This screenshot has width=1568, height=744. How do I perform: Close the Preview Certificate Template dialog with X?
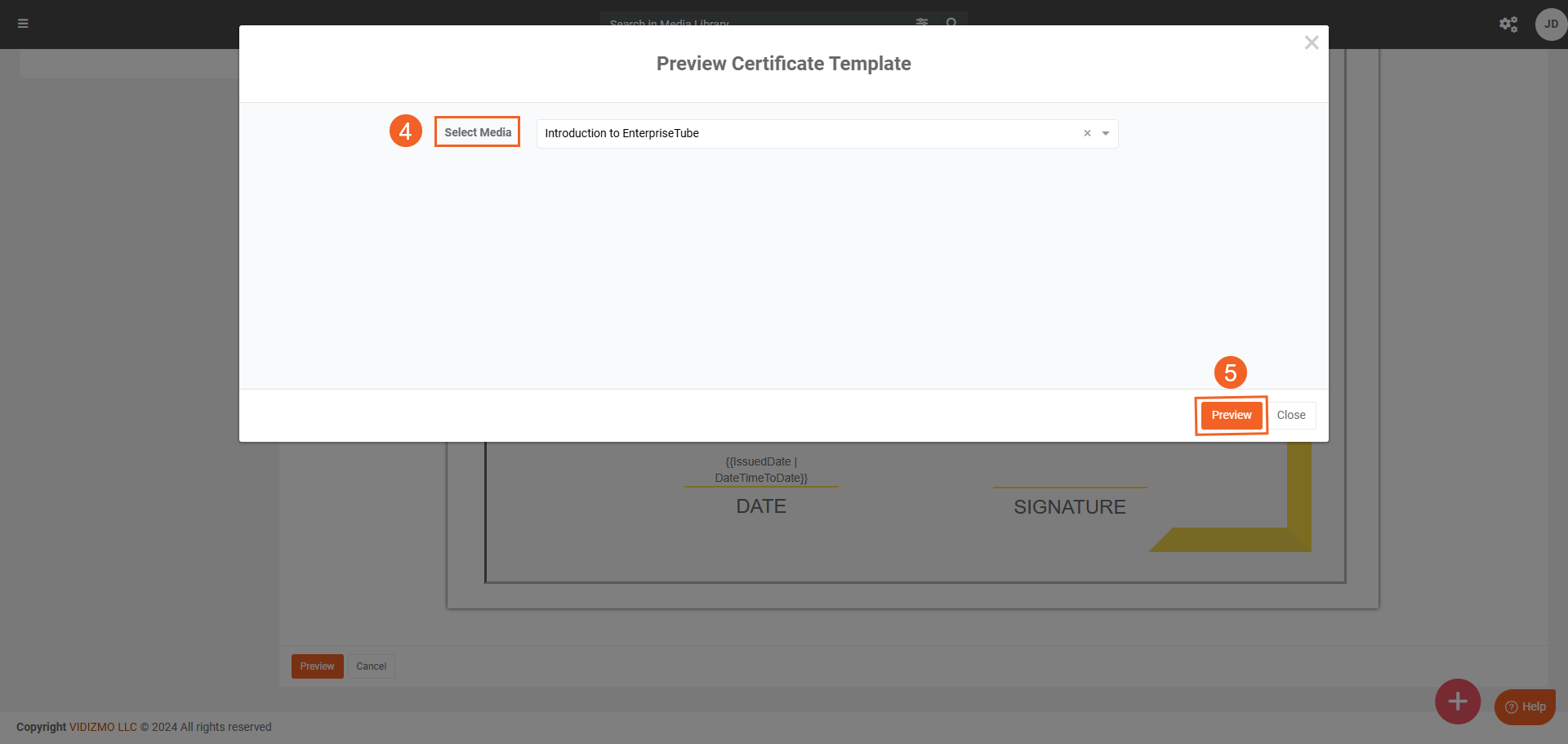tap(1311, 43)
